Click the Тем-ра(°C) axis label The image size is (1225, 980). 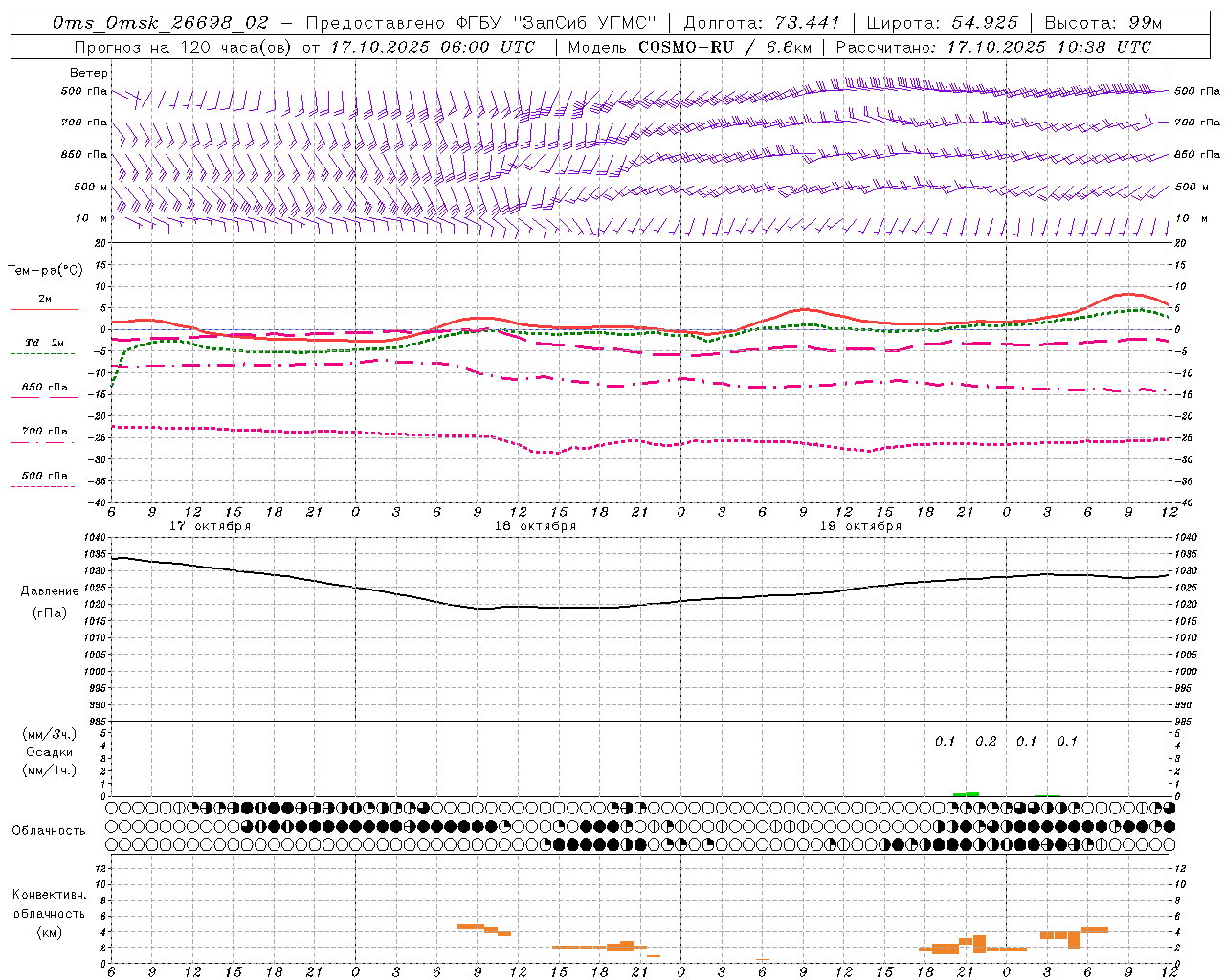(x=45, y=271)
